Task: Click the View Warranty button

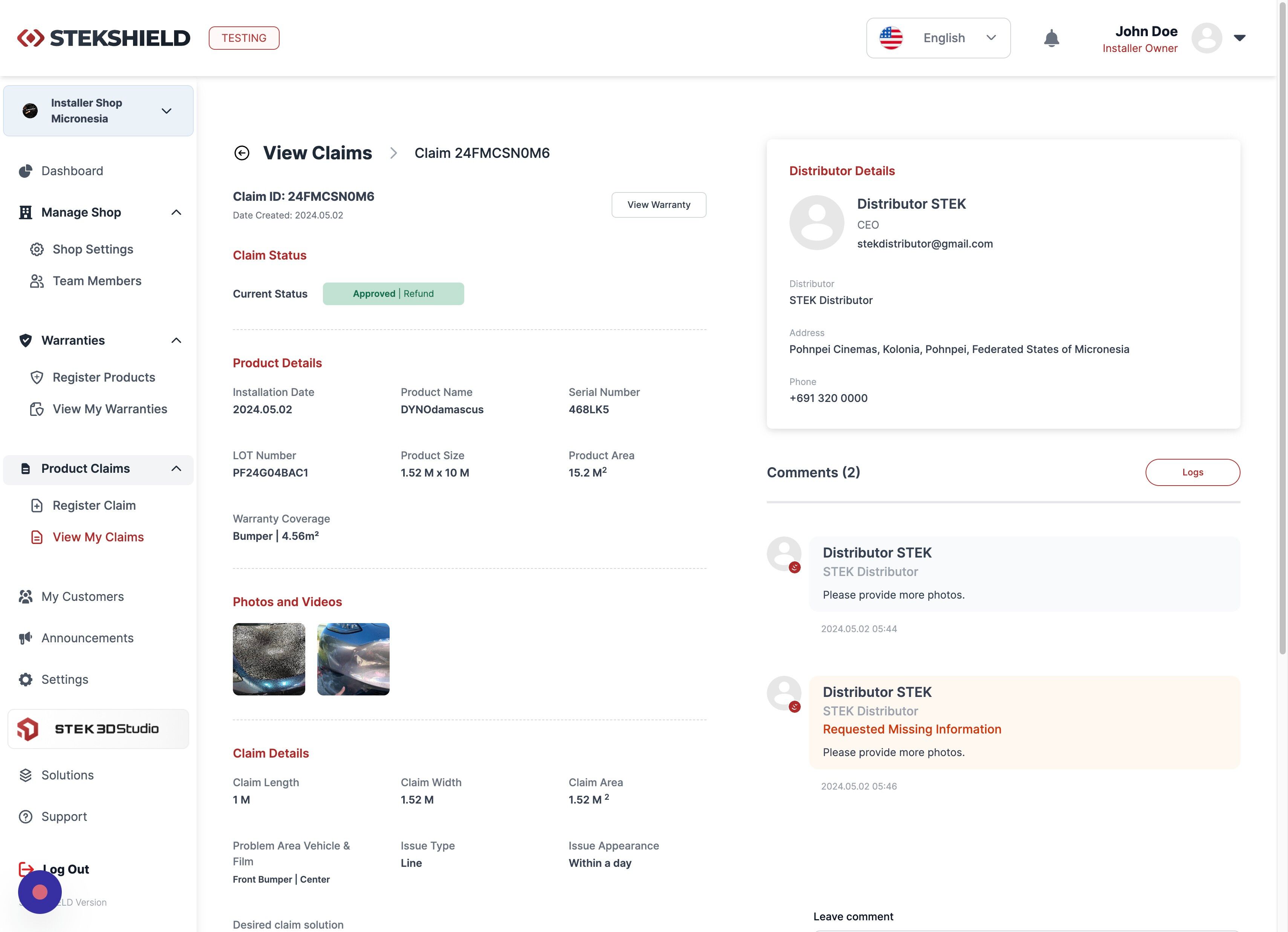Action: coord(659,205)
